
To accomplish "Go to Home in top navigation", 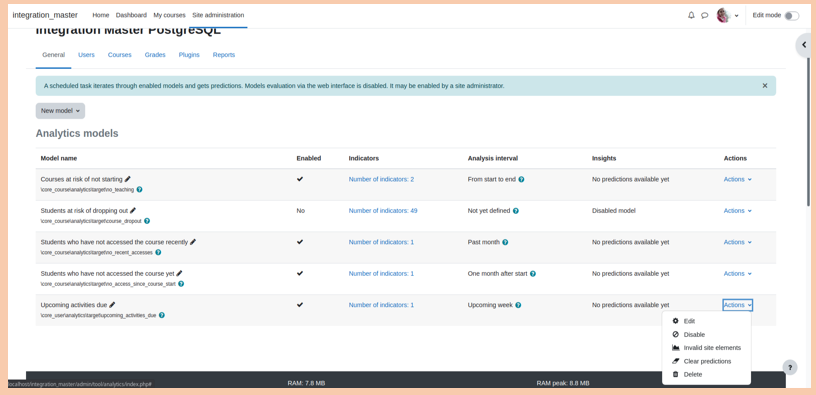I will tap(101, 15).
